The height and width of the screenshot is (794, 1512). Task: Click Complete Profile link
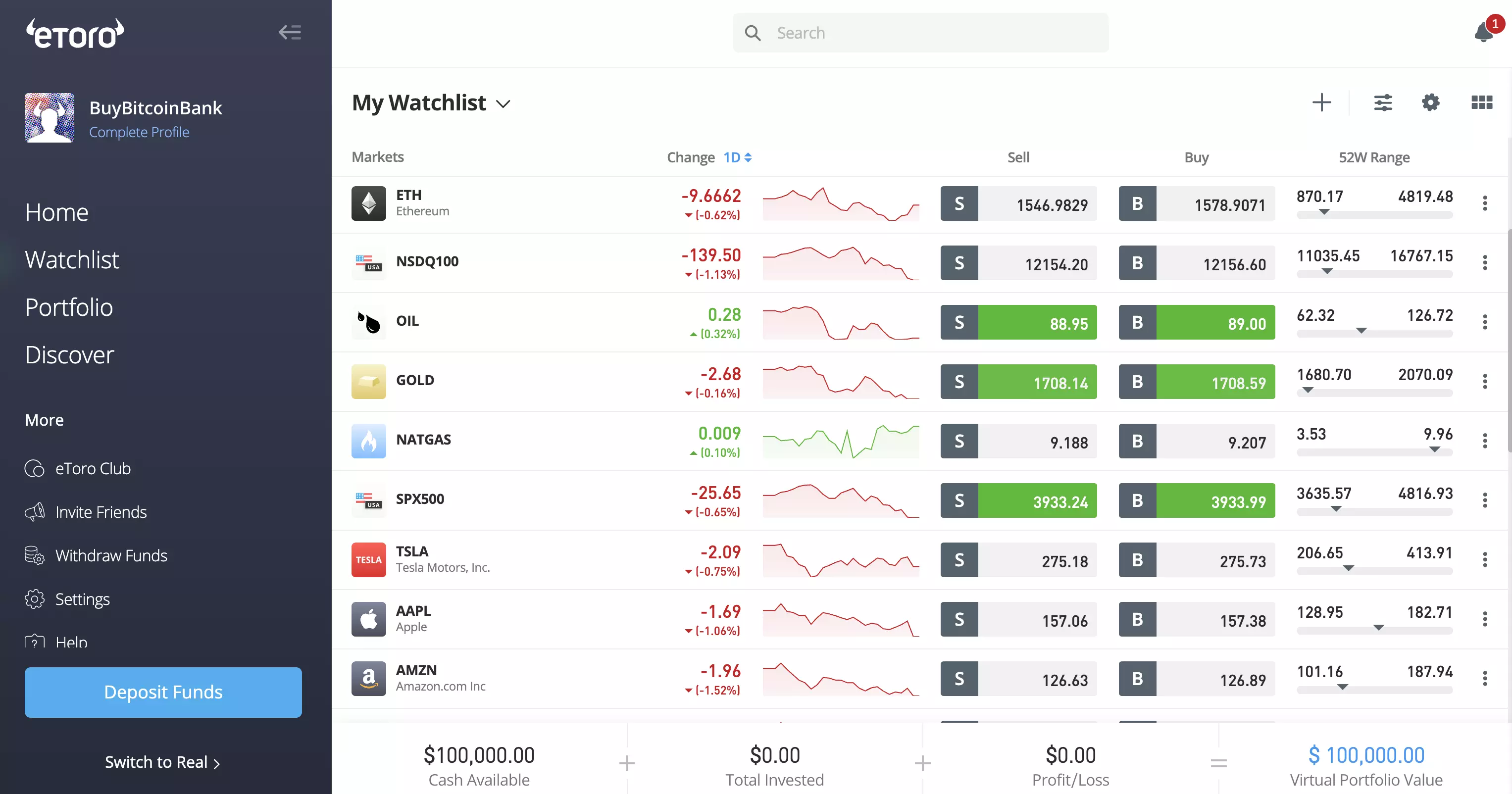[139, 132]
